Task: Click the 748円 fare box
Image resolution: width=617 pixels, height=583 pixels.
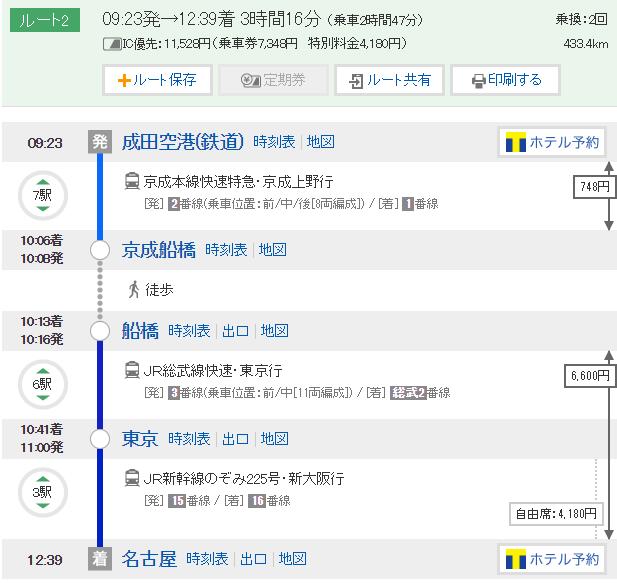Action: click(x=595, y=186)
